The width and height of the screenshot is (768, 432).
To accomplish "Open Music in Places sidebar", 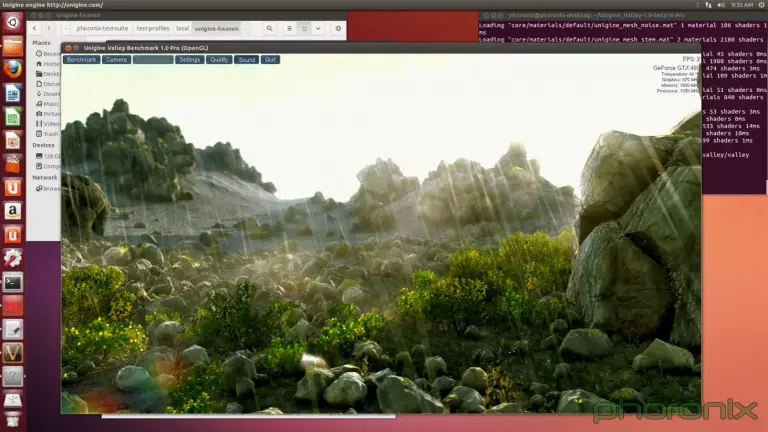I will 48,104.
